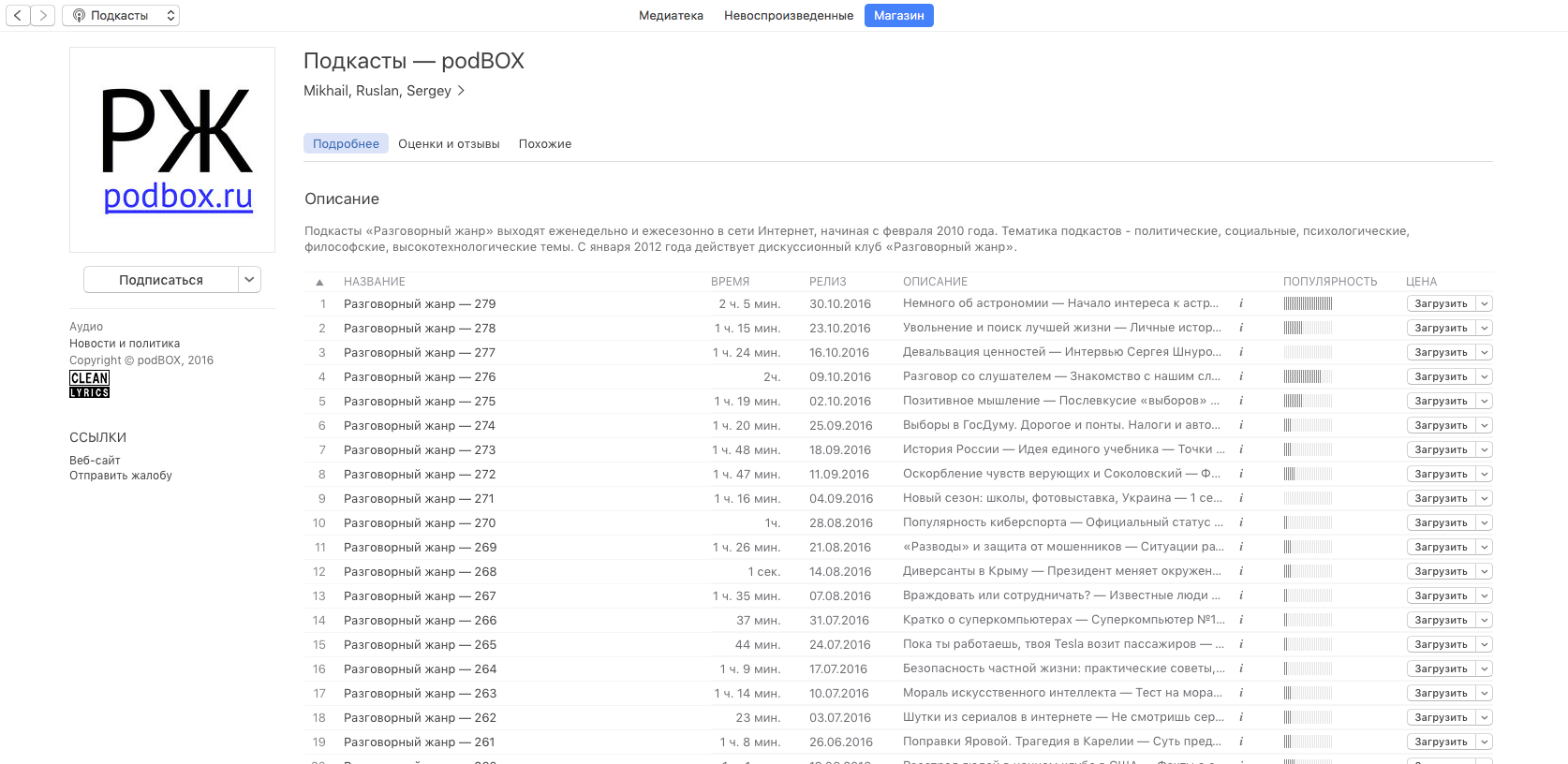Screen dimensions: 1568x764
Task: Download episode 277 with Загрузить
Action: point(1441,353)
